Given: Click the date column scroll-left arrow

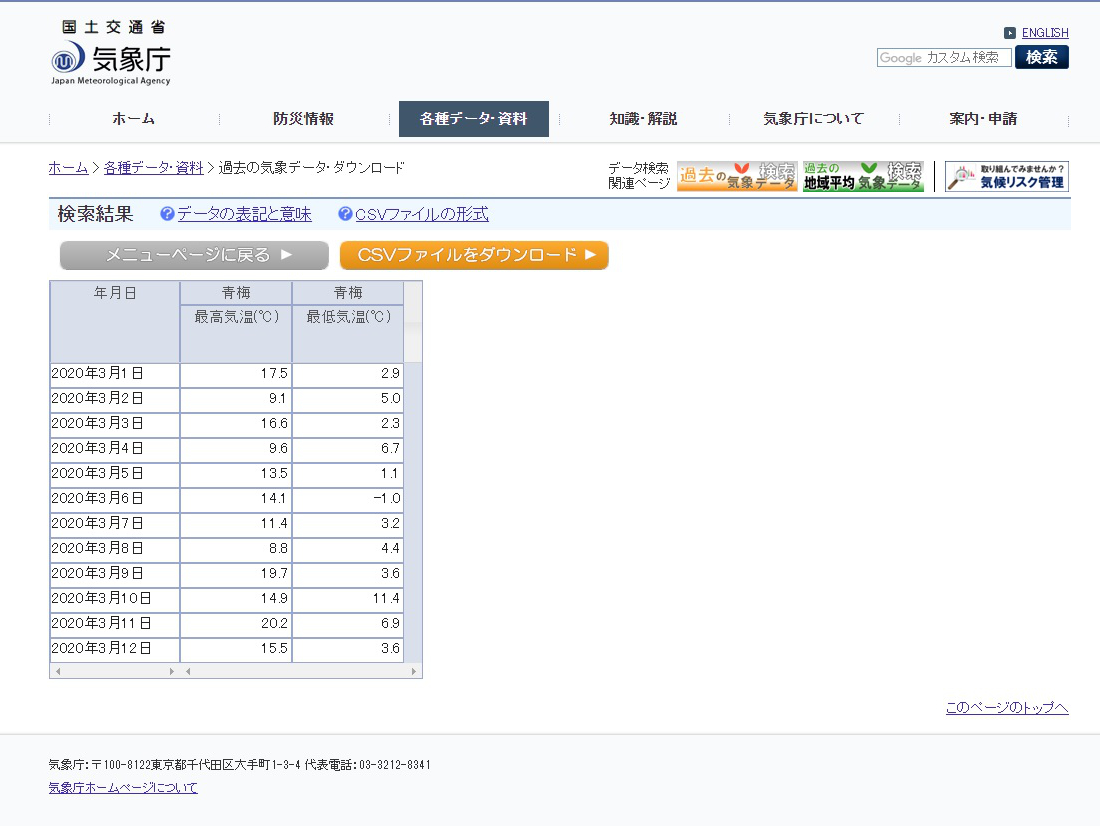Looking at the screenshot, I should click(58, 672).
